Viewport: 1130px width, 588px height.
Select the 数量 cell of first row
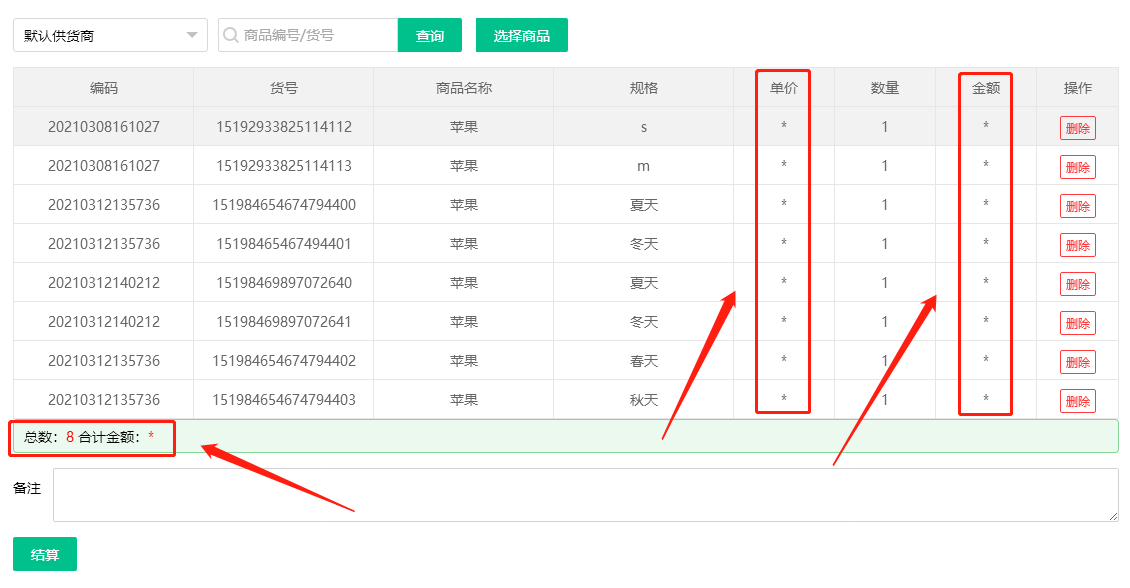pos(884,127)
